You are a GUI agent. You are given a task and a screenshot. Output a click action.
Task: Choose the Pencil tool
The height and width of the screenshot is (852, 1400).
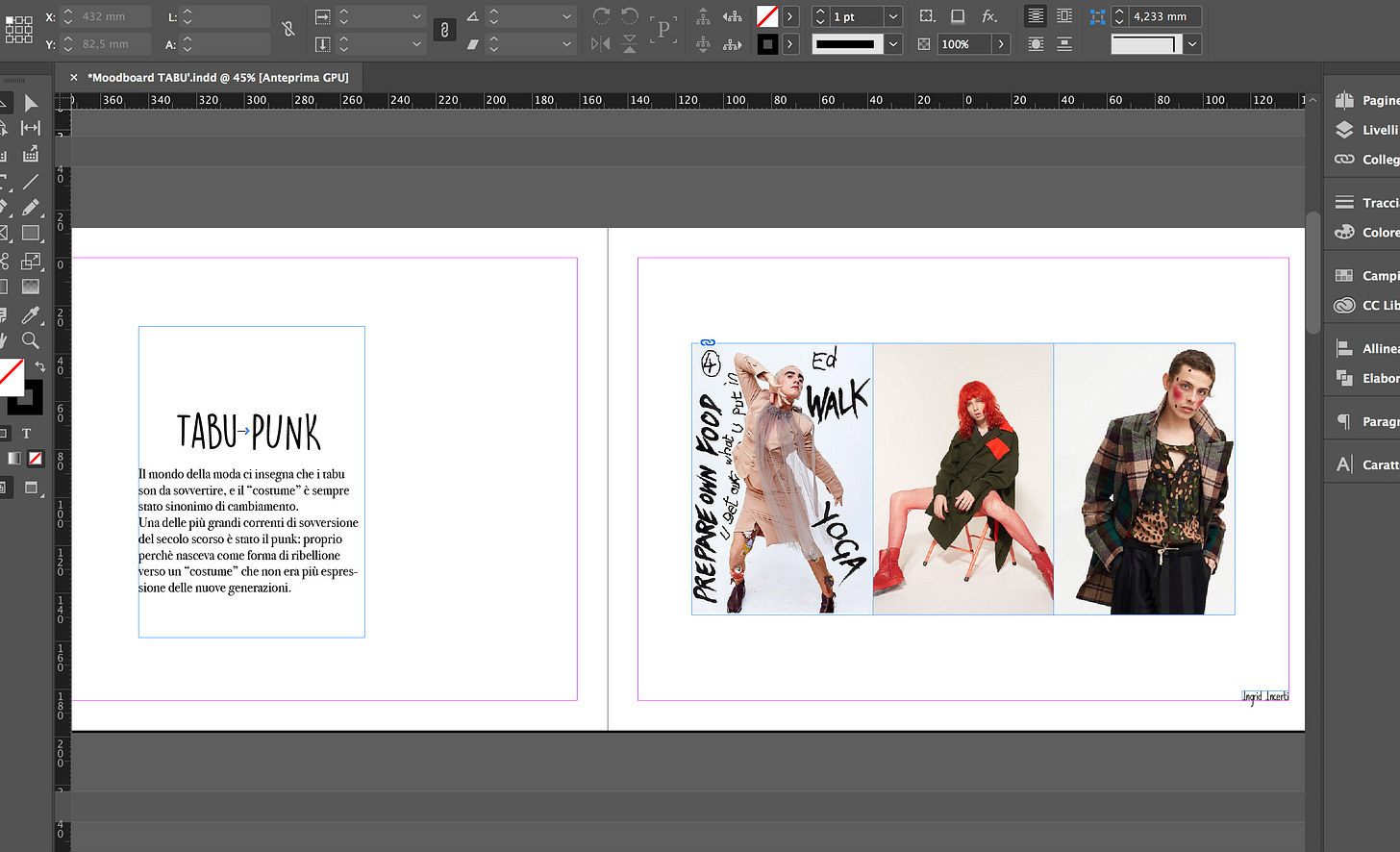(31, 208)
